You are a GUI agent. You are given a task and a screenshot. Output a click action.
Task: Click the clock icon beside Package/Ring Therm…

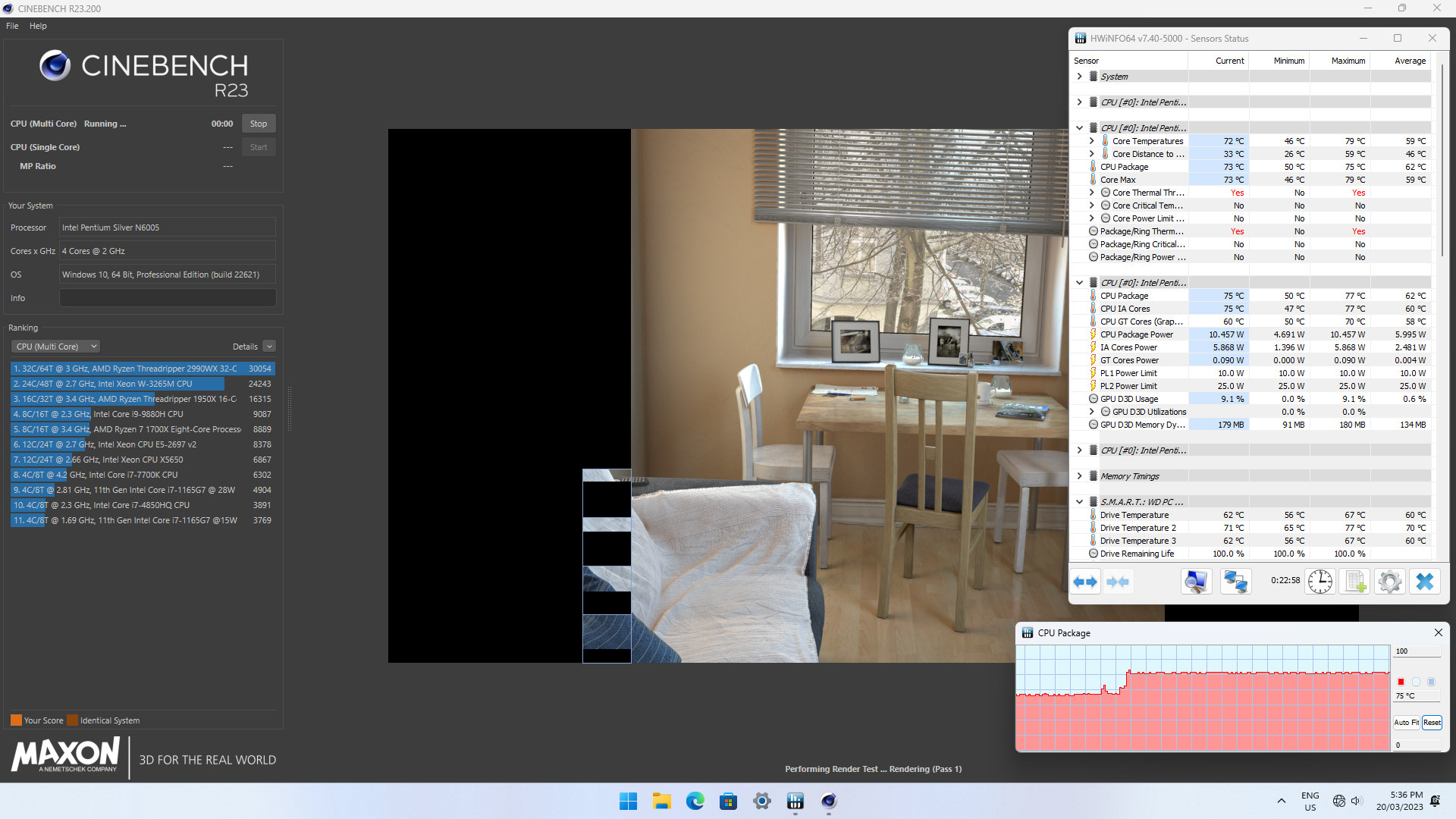(x=1093, y=231)
